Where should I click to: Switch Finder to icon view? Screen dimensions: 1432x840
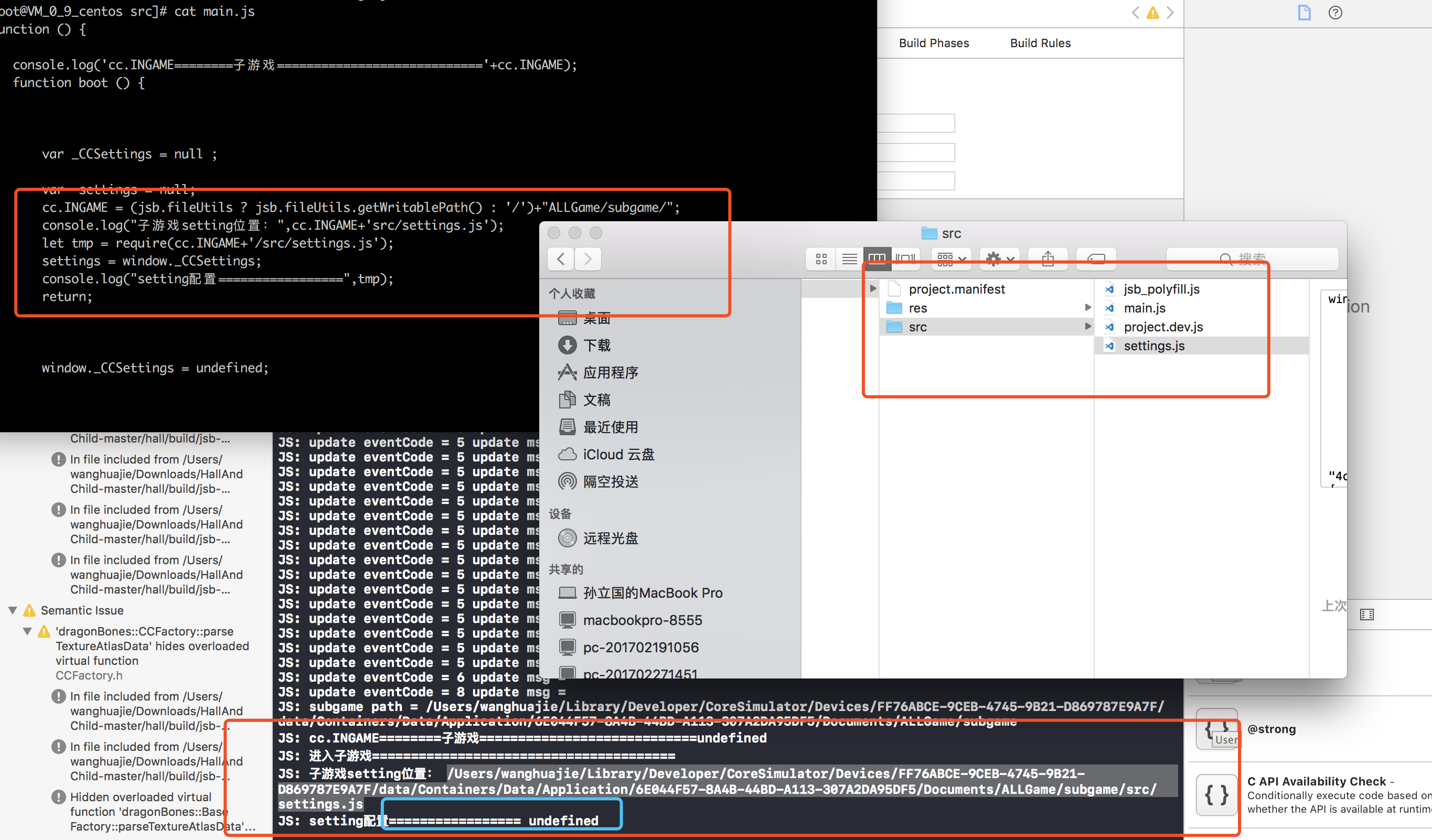point(820,260)
